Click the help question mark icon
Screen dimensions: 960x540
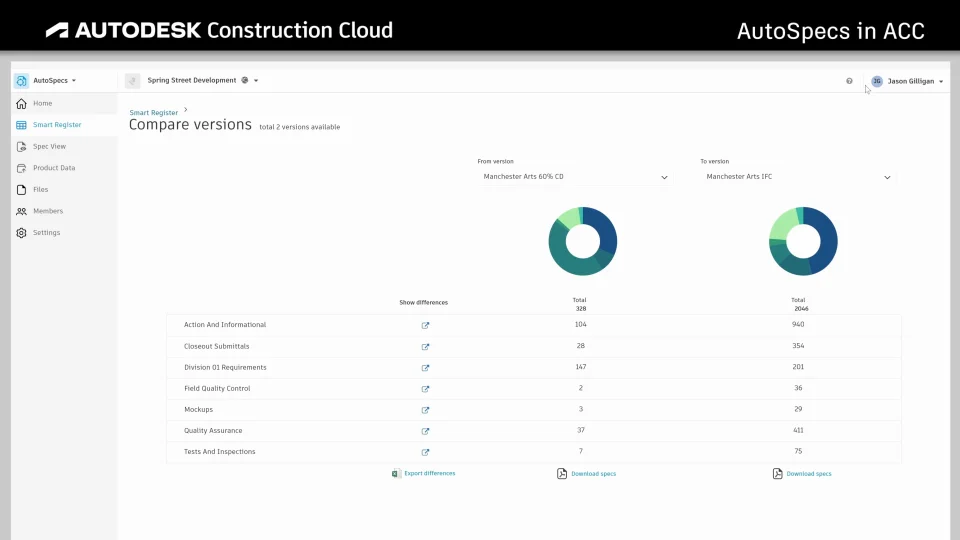click(849, 81)
